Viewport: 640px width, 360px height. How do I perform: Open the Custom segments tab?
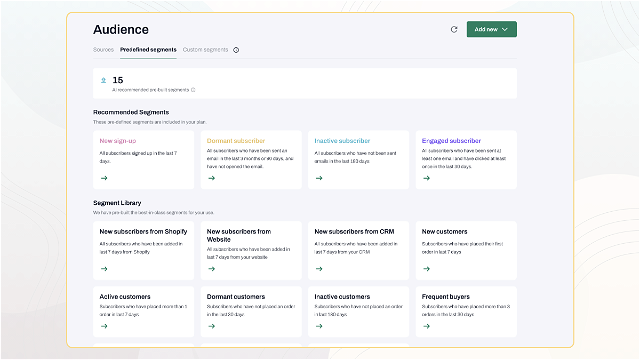tap(205, 49)
